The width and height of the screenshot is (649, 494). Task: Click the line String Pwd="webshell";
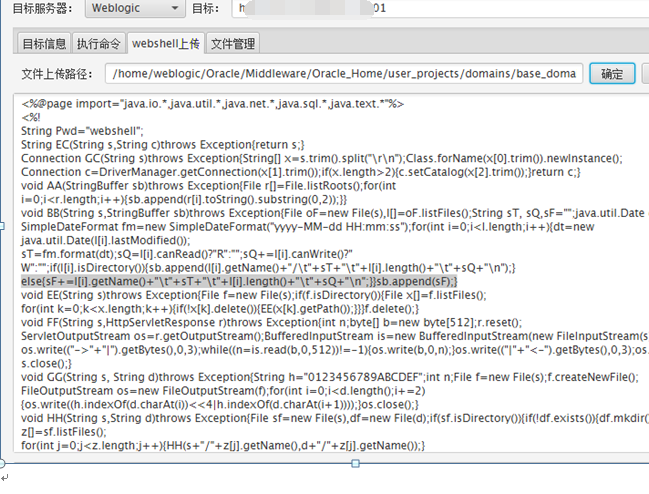click(x=82, y=131)
